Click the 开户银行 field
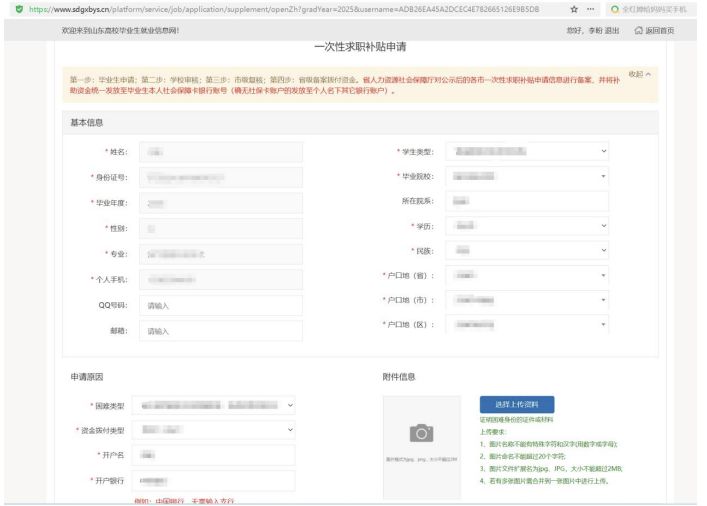Screen dimensions: 707x506 click(x=214, y=481)
